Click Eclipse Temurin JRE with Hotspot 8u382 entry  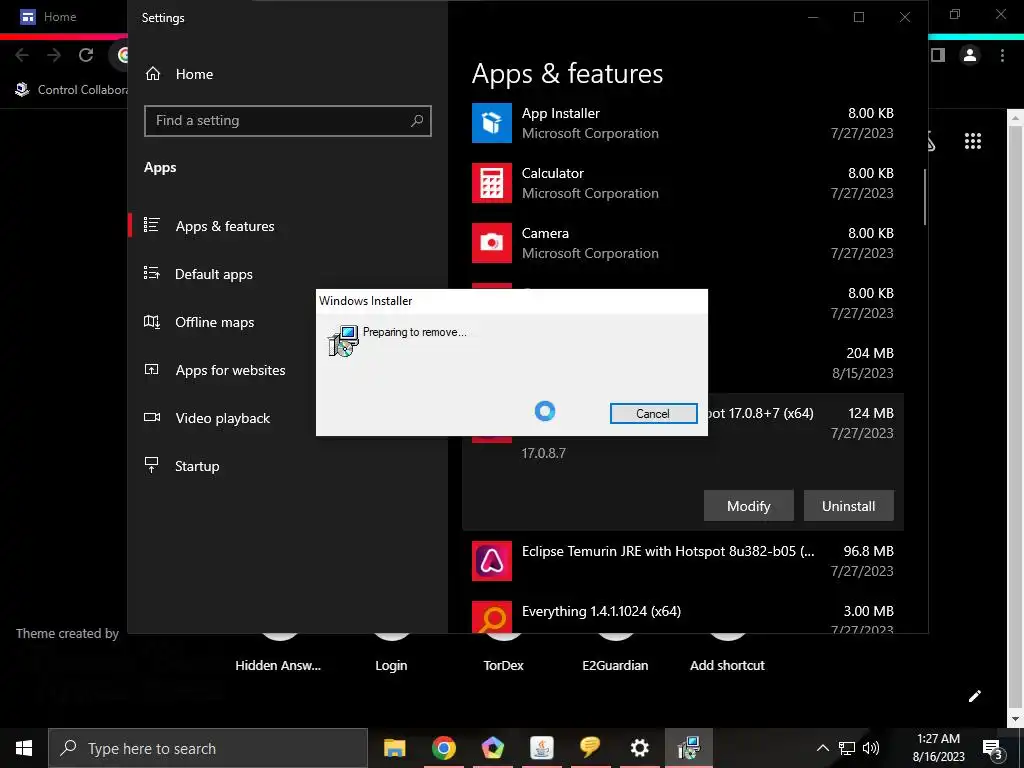tap(668, 551)
